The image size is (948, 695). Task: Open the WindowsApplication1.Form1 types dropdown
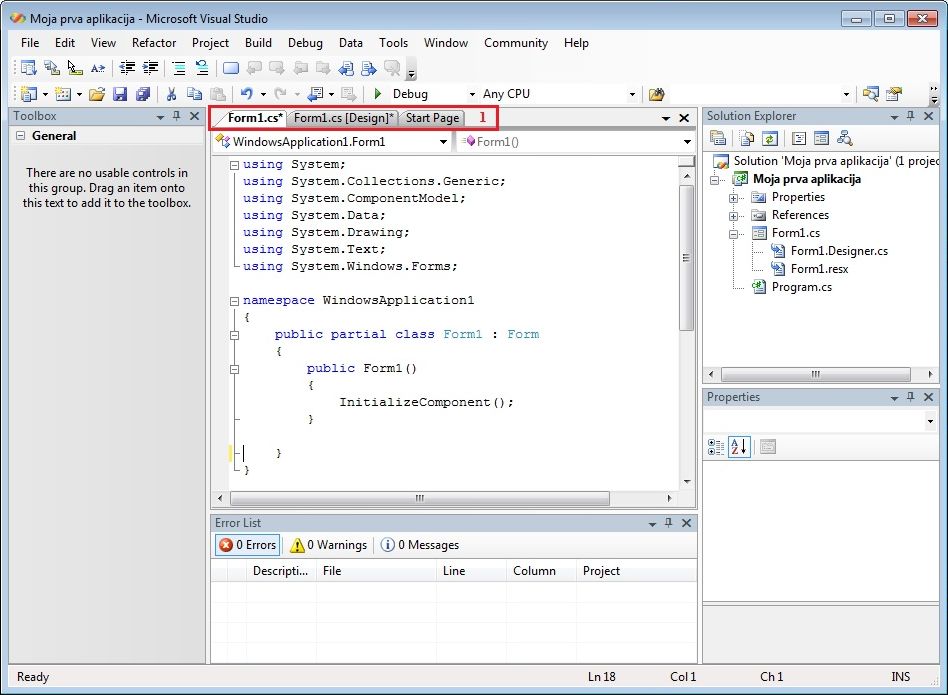tap(443, 141)
